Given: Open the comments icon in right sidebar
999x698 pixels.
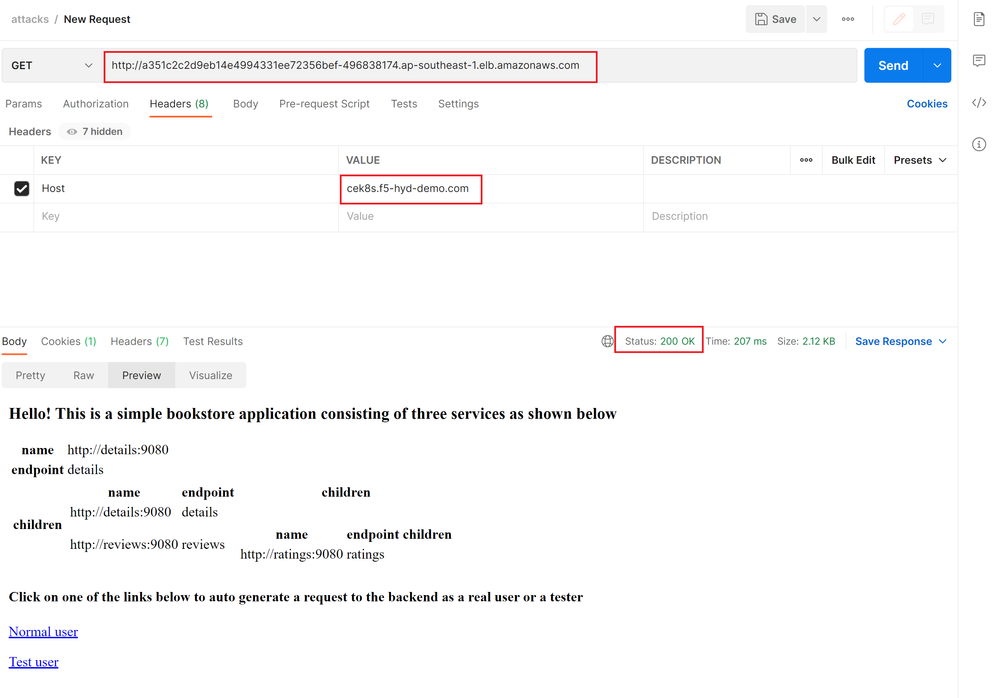Looking at the screenshot, I should click(979, 61).
